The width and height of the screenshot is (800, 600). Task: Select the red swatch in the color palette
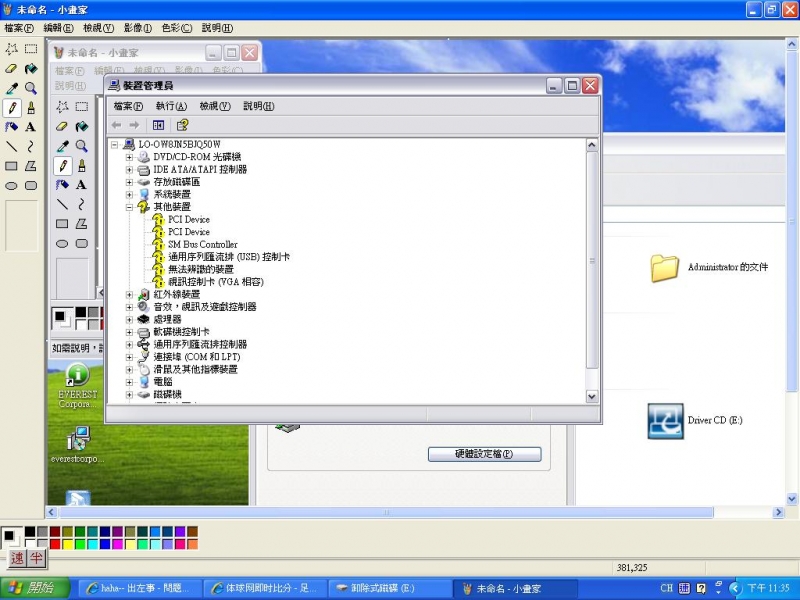click(54, 544)
